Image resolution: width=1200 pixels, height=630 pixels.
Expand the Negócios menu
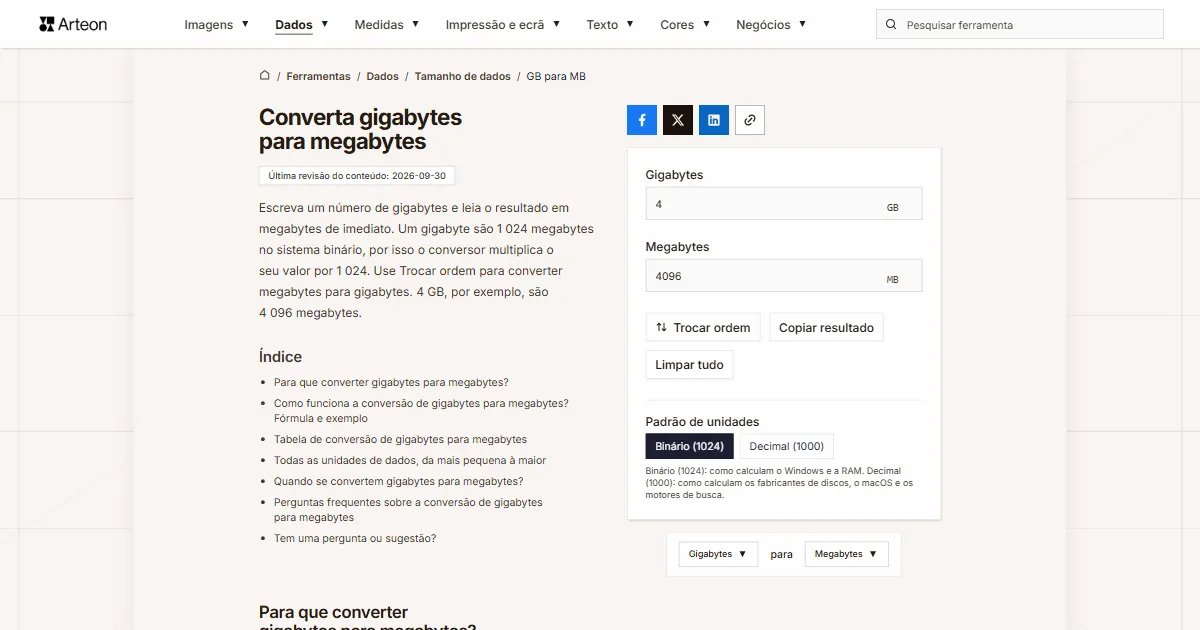(771, 25)
